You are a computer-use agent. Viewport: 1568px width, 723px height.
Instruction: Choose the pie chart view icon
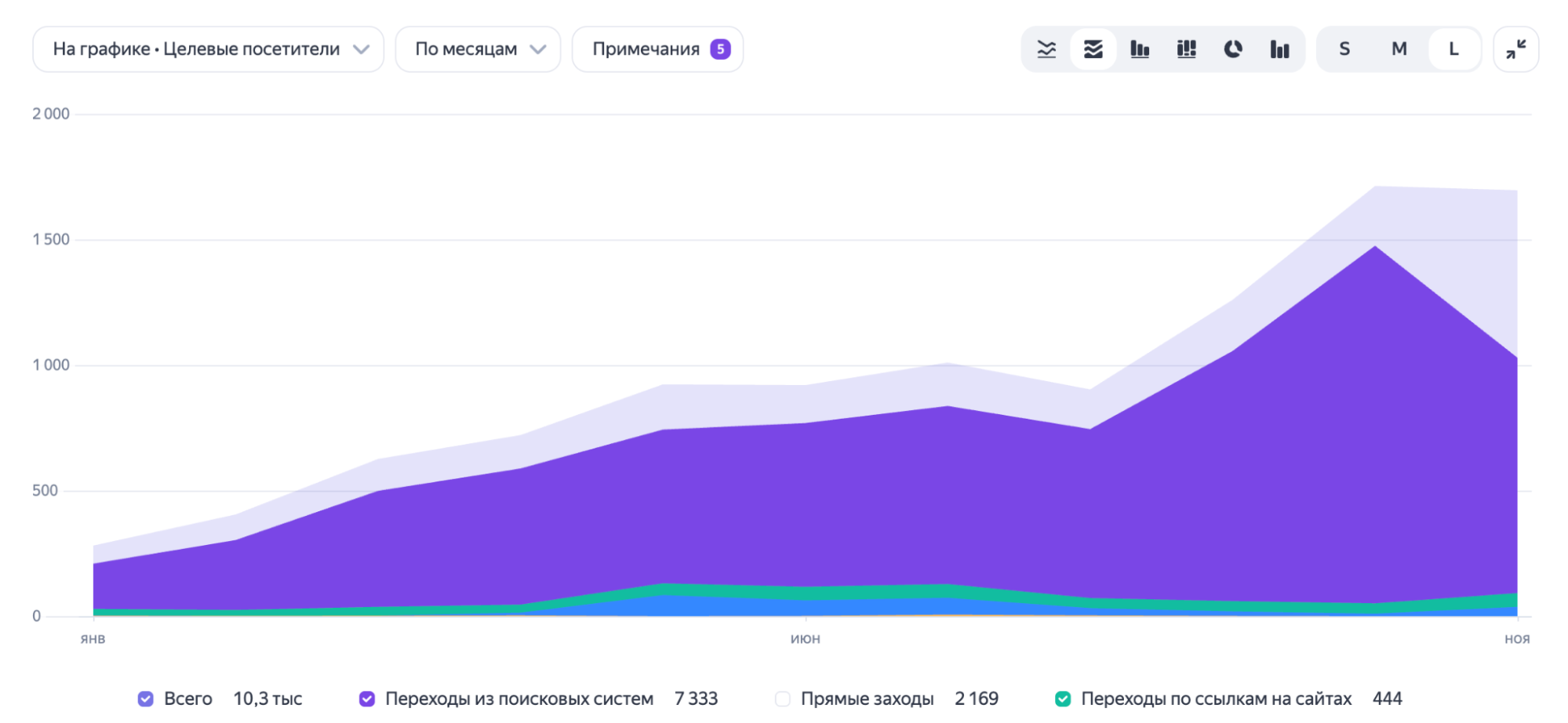tap(1233, 49)
